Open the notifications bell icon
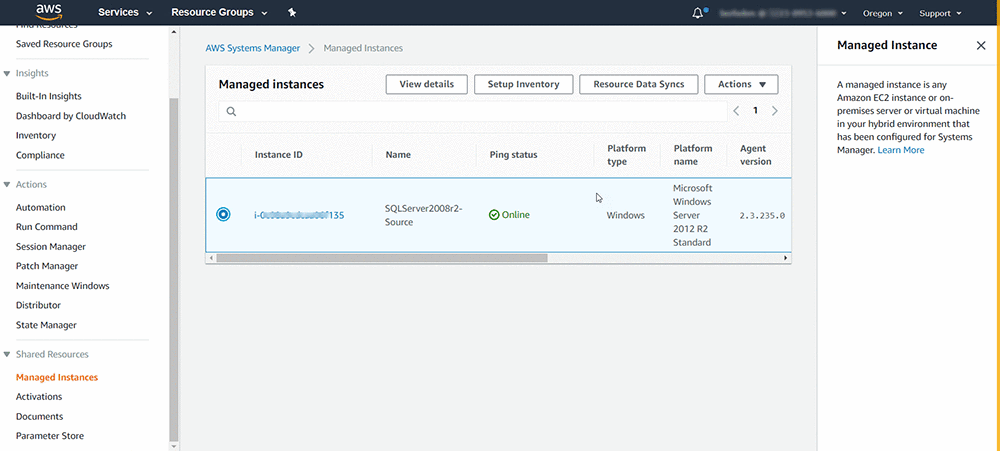This screenshot has height=451, width=1000. 698,13
